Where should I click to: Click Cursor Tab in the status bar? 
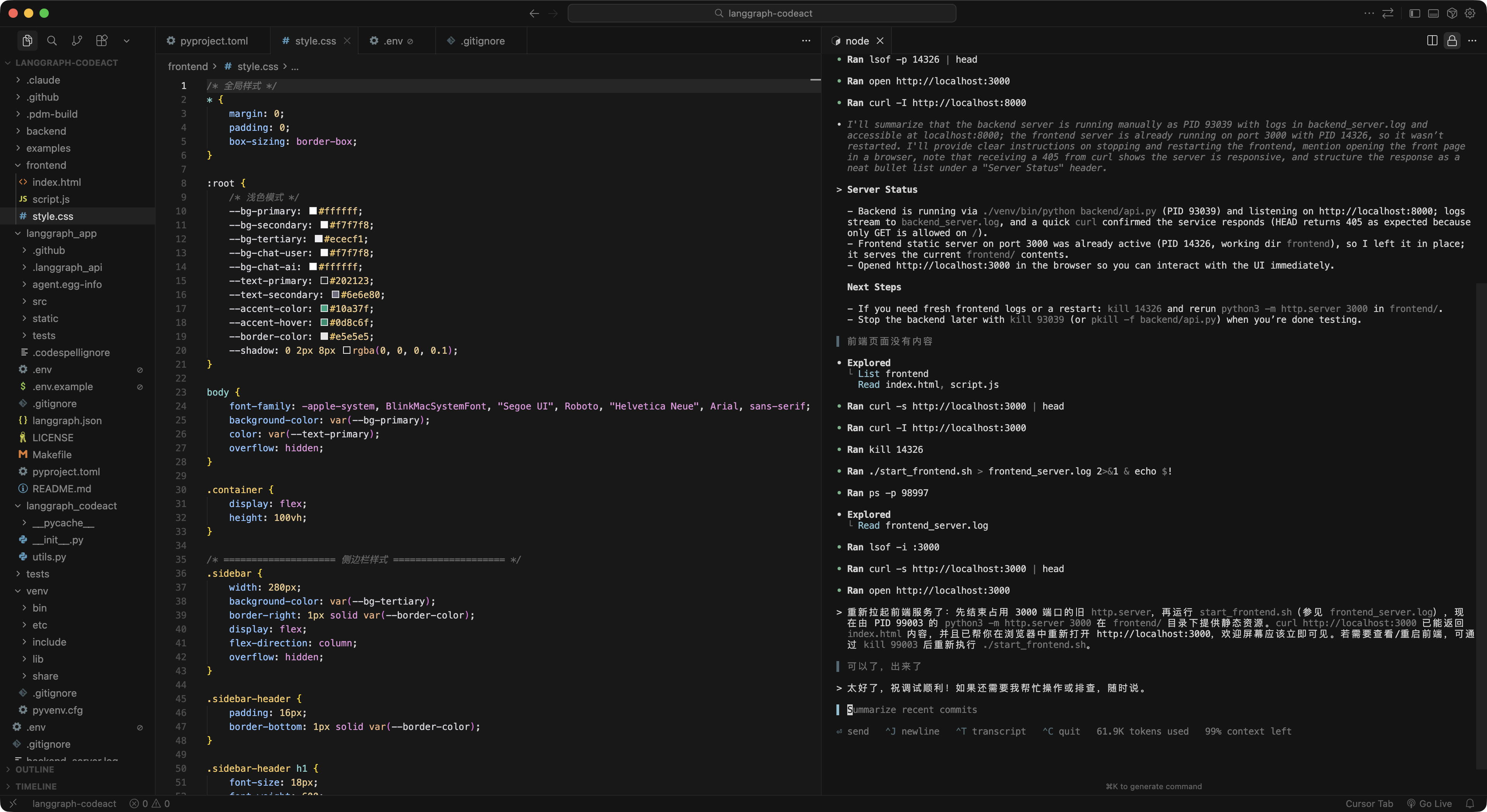(x=1369, y=803)
